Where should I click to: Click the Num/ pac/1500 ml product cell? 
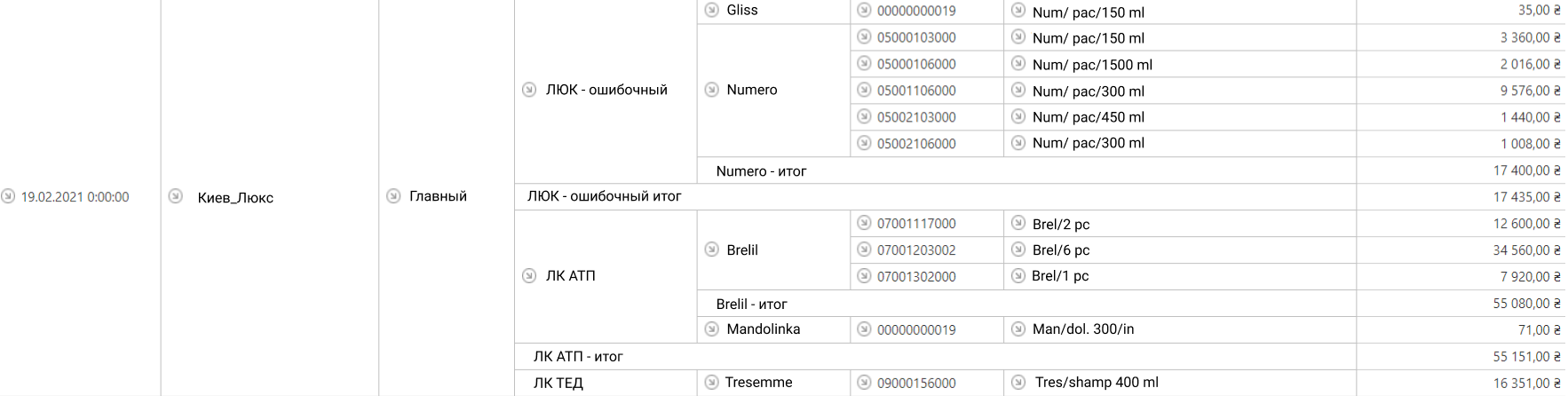click(1179, 64)
